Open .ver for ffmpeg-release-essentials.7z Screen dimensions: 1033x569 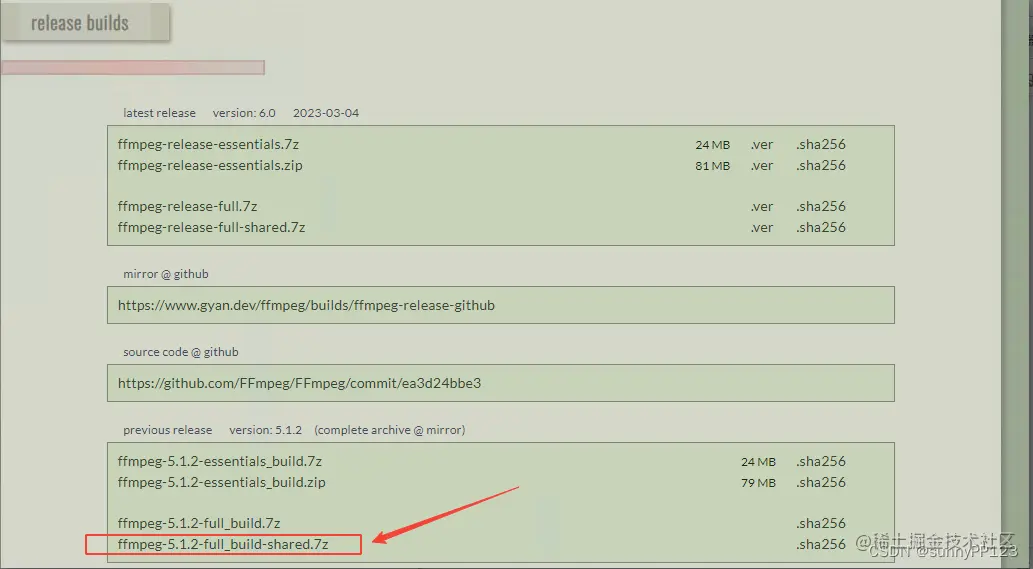tap(762, 145)
